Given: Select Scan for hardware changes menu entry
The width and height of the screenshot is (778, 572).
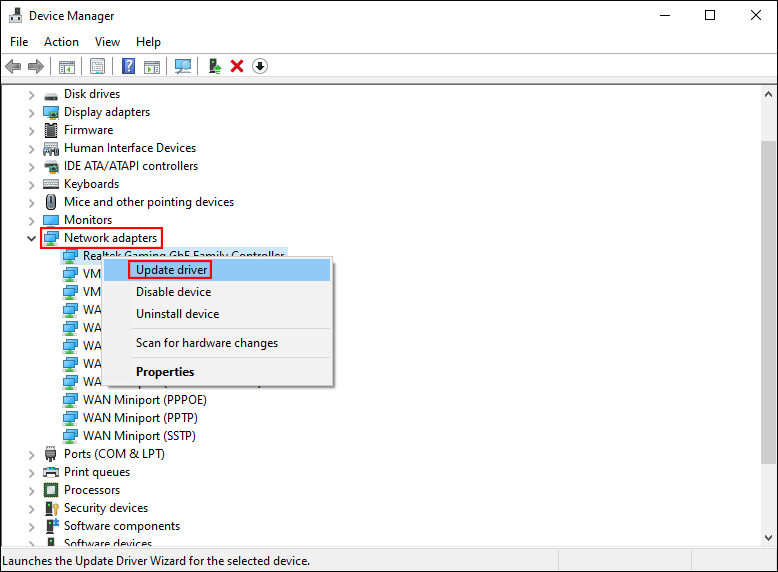Looking at the screenshot, I should pyautogui.click(x=217, y=343).
